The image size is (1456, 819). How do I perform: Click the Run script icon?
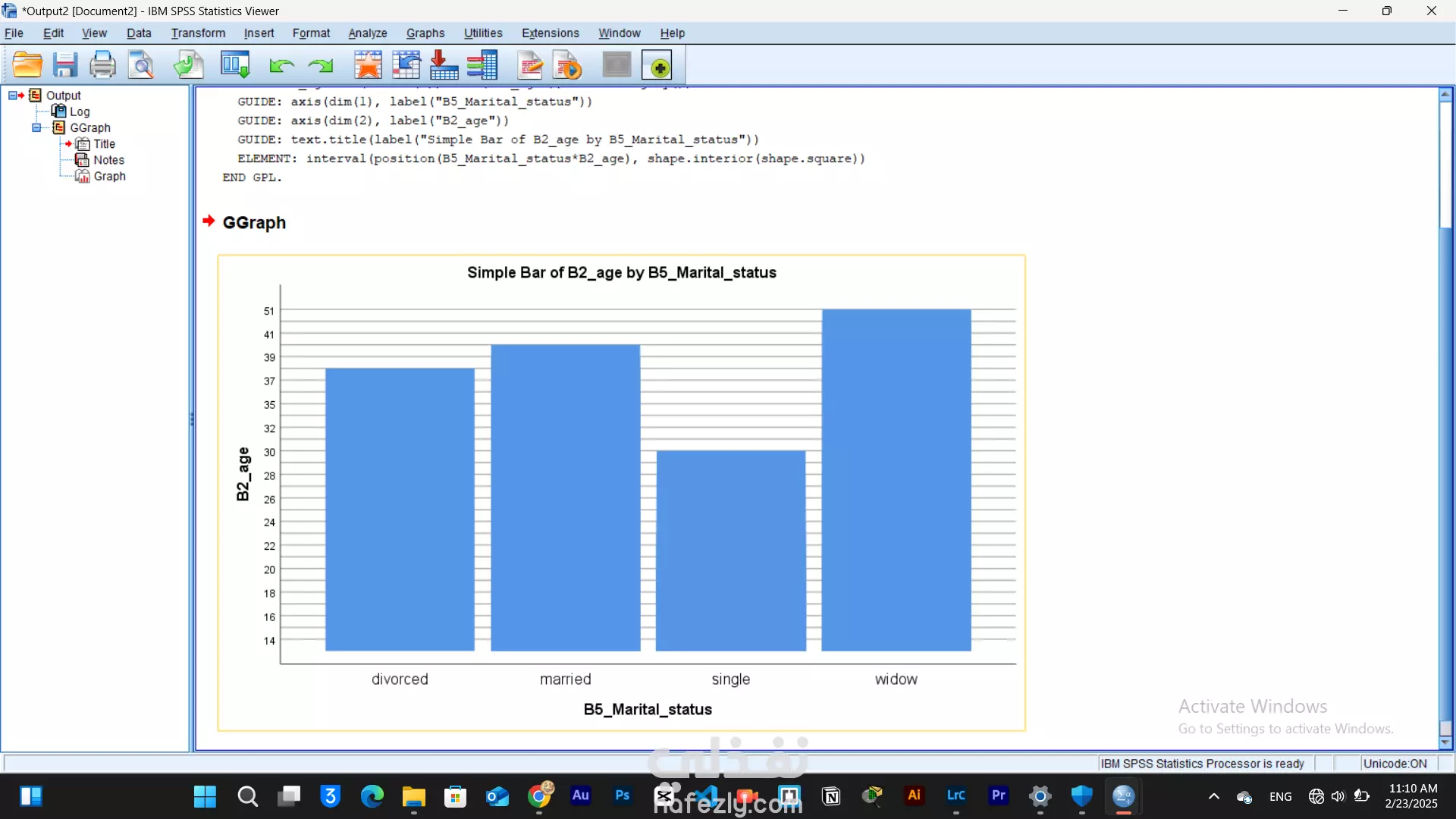click(567, 65)
